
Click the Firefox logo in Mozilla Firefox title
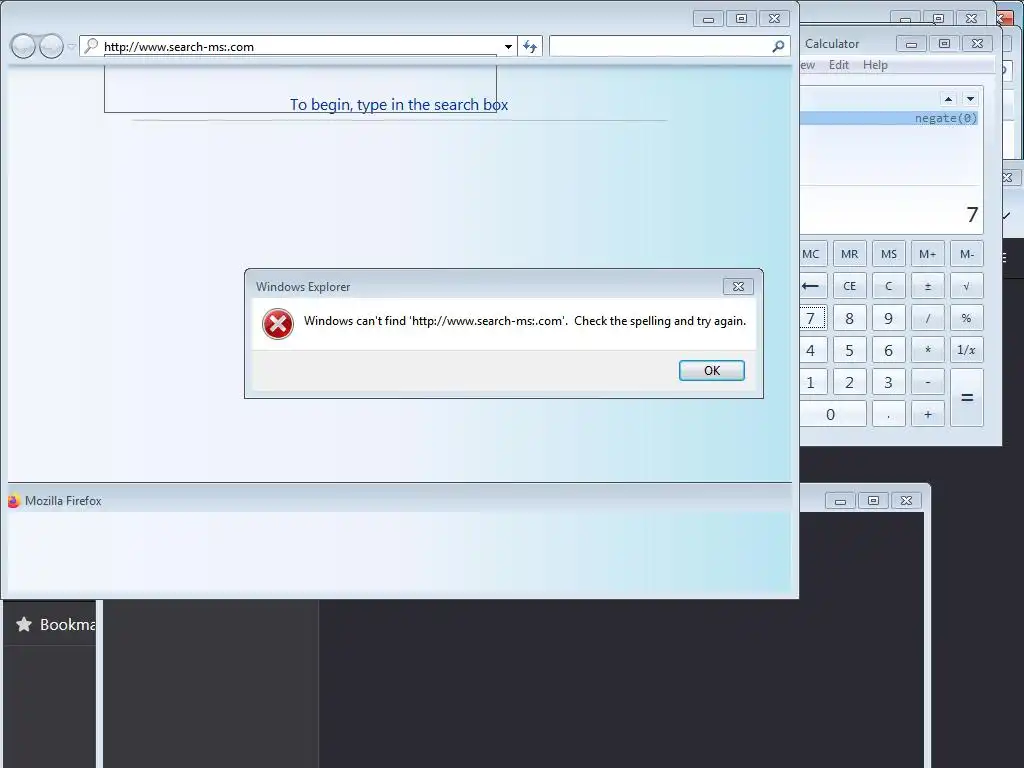click(x=14, y=501)
